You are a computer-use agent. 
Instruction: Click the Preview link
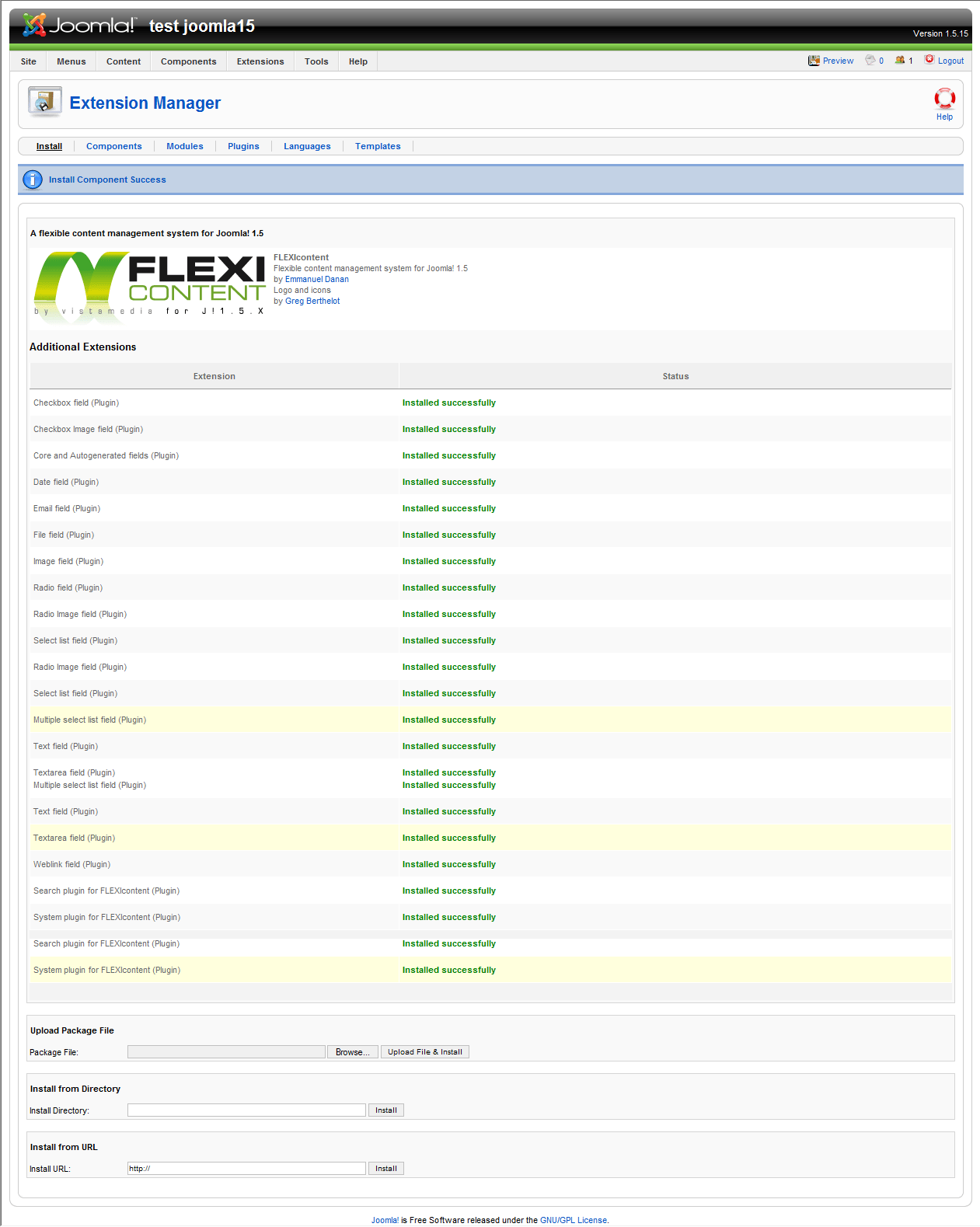coord(838,61)
